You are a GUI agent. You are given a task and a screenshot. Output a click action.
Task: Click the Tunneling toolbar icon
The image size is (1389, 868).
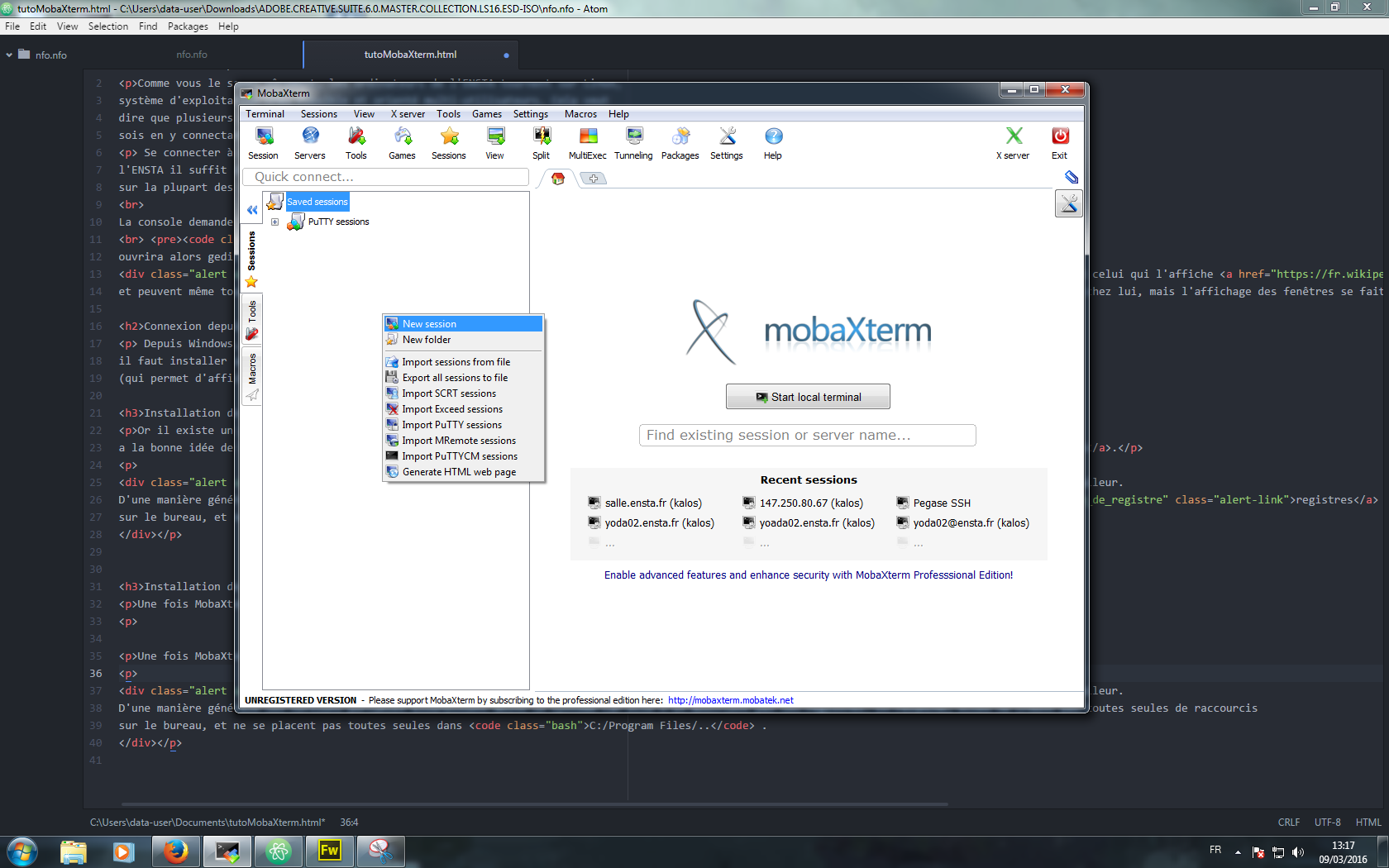634,143
